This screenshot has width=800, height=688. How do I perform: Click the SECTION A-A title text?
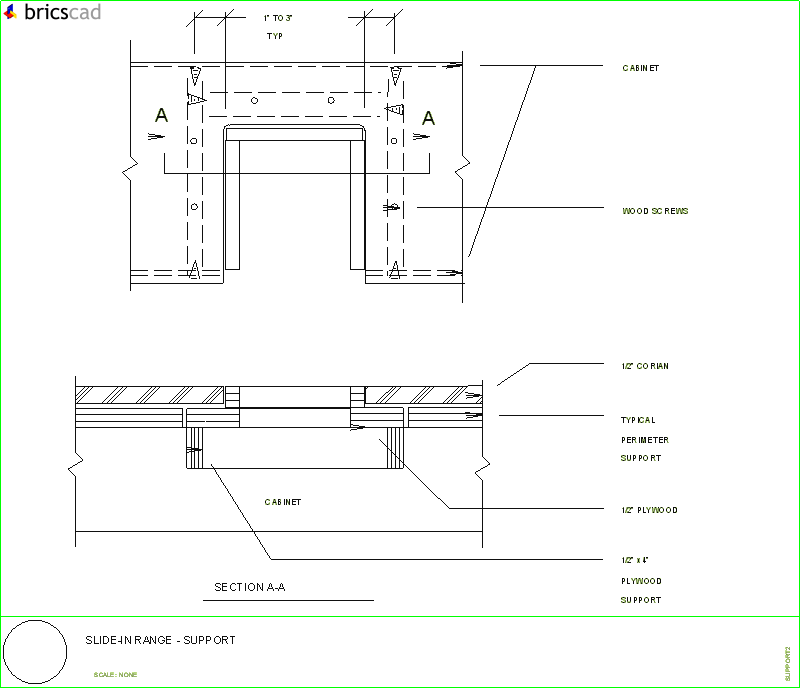pos(248,587)
